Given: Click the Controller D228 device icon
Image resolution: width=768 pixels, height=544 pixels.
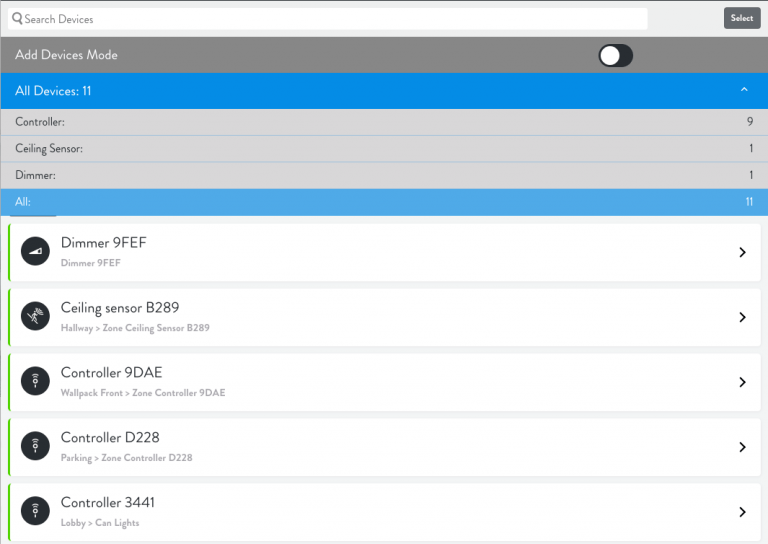Looking at the screenshot, I should tap(35, 447).
